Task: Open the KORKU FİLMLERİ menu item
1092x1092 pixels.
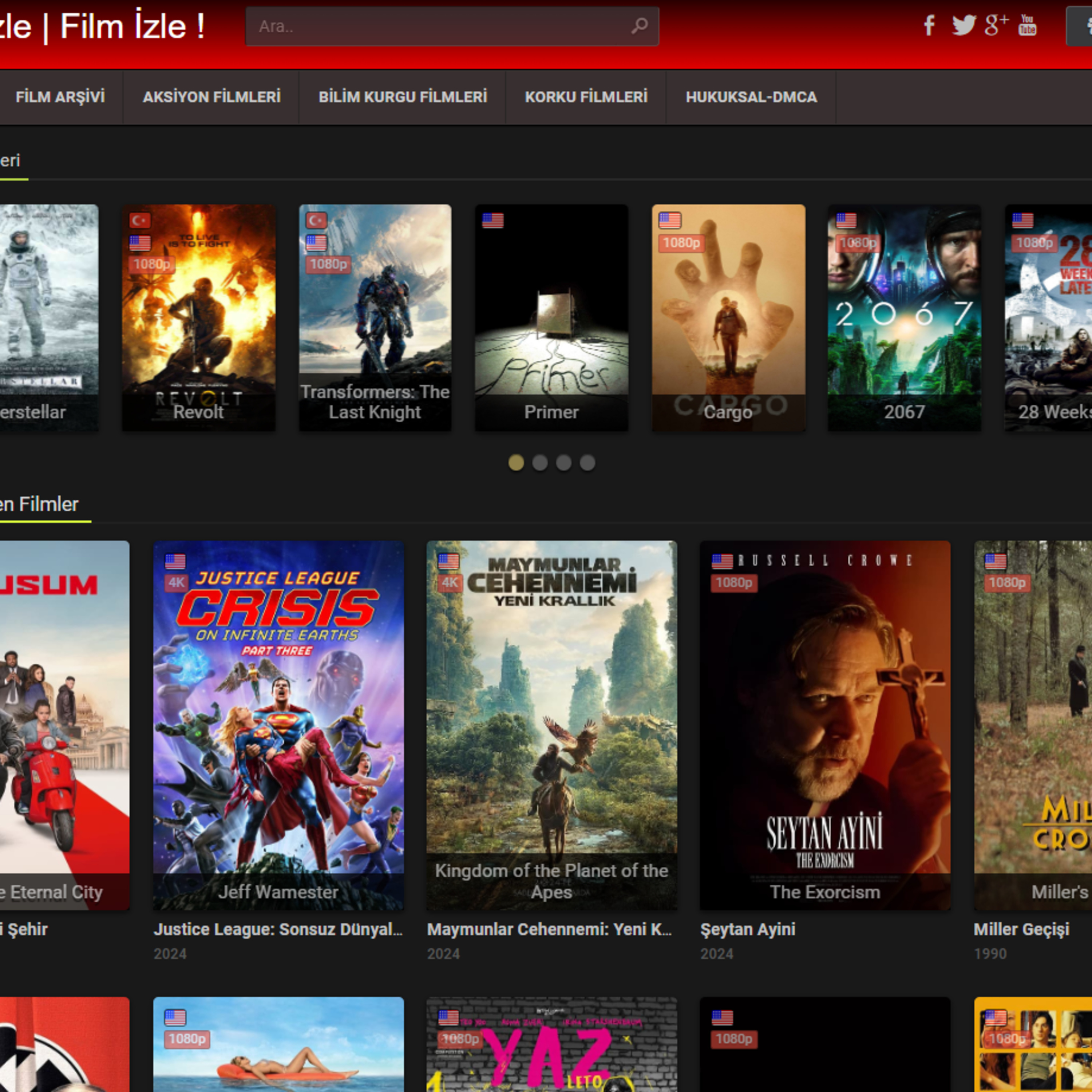Action: tap(586, 97)
